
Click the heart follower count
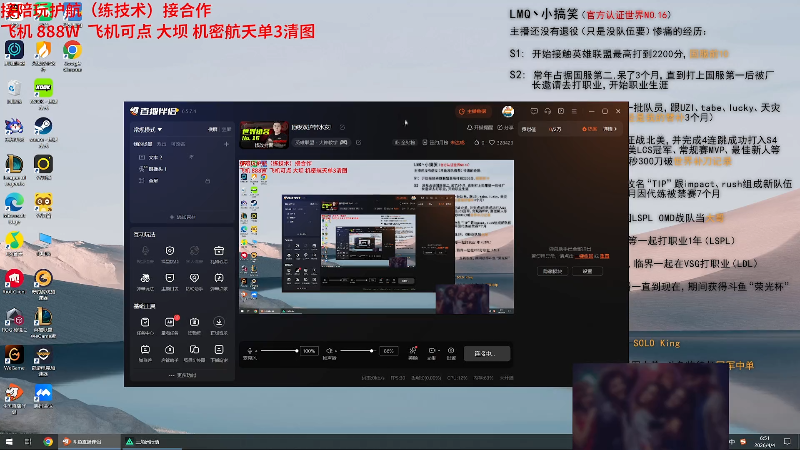pos(501,143)
